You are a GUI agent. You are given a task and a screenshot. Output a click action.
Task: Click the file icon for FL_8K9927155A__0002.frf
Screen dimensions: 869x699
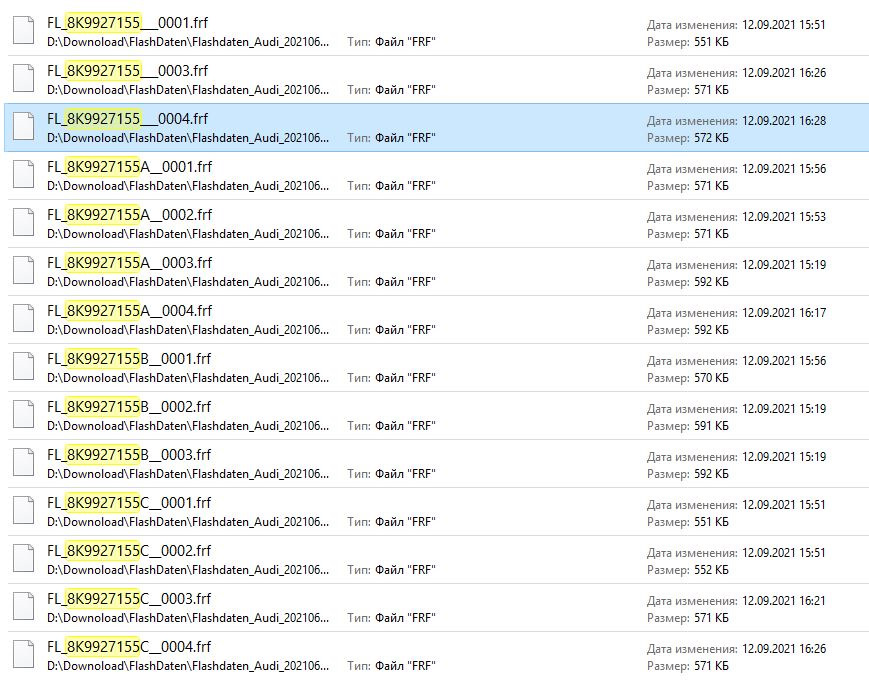[x=24, y=223]
